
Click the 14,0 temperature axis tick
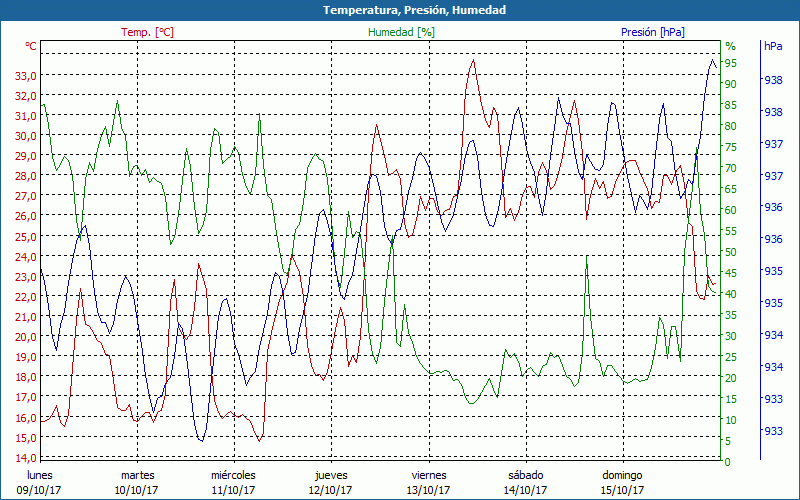tap(26, 458)
